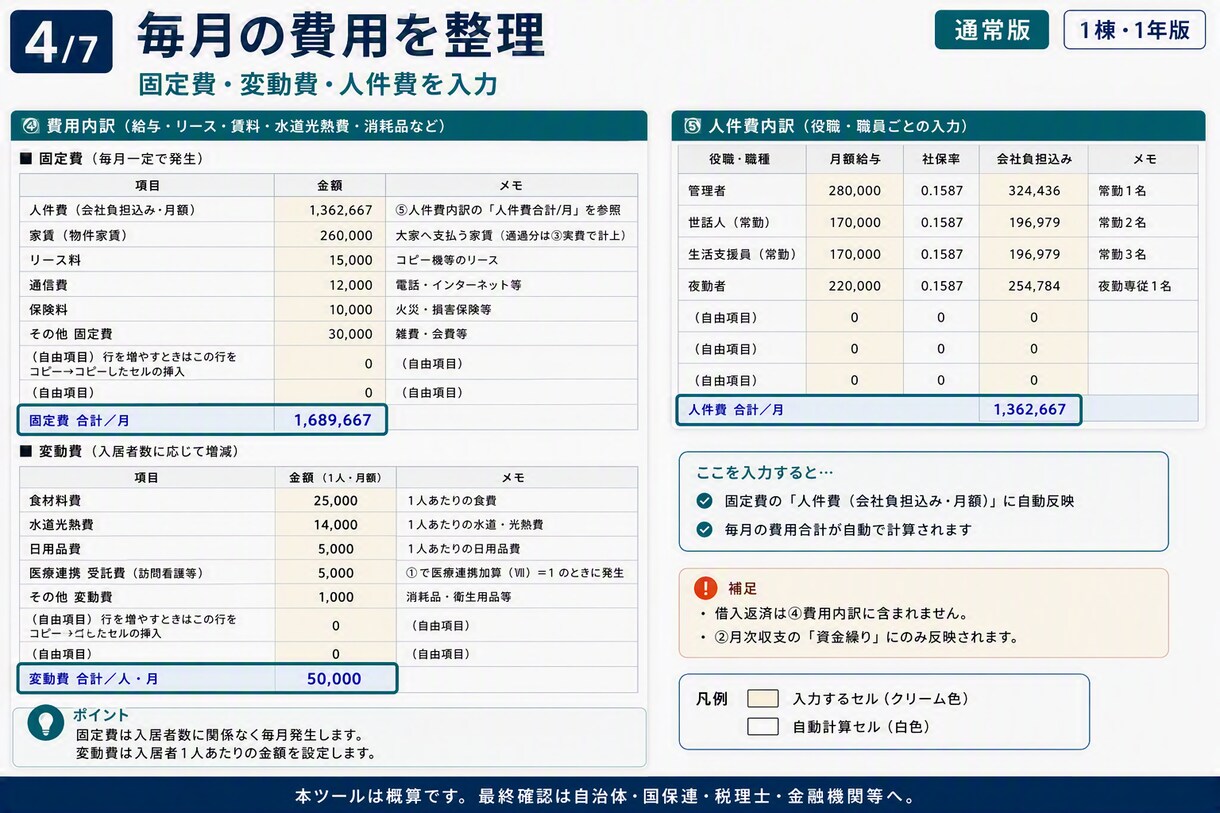The height and width of the screenshot is (813, 1220).
Task: Click the 夜勤専従1名 memo cell
Action: 1143,286
